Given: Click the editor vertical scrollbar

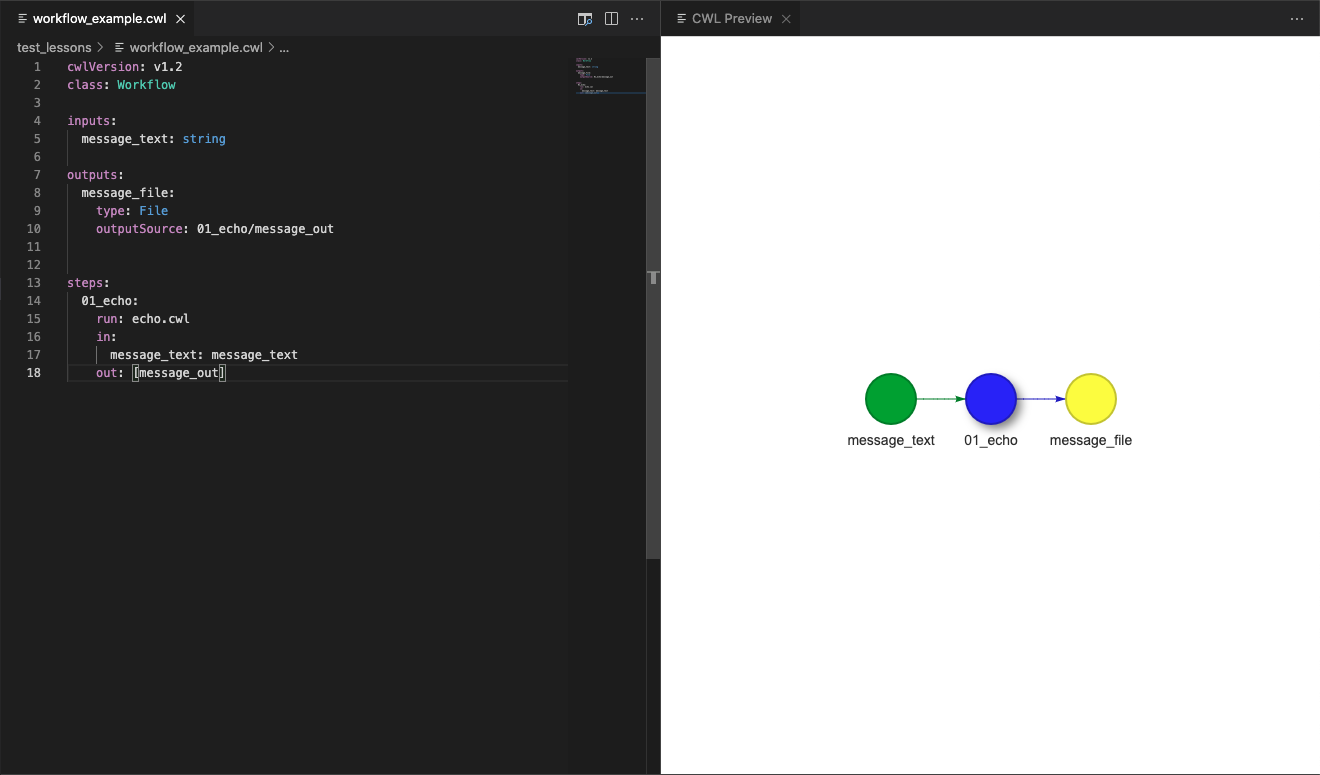Looking at the screenshot, I should coord(653,307).
